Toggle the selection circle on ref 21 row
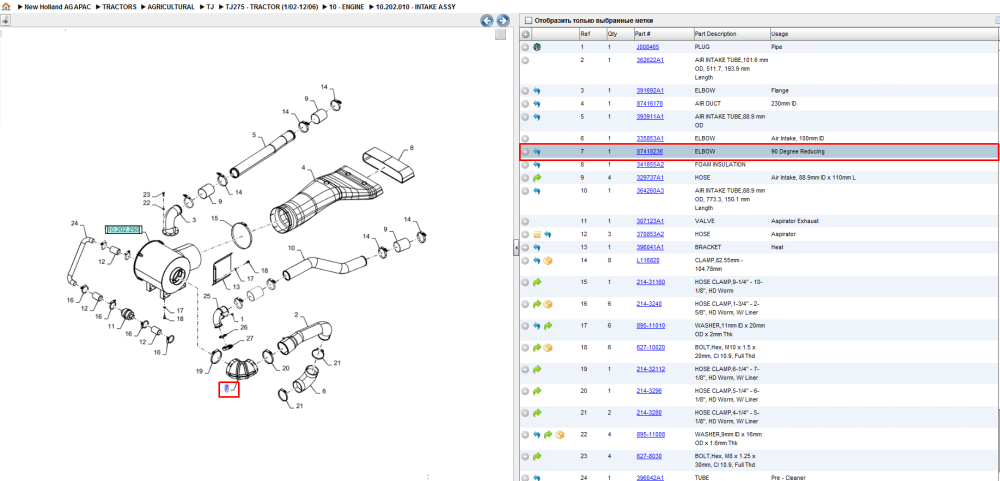 coord(525,413)
